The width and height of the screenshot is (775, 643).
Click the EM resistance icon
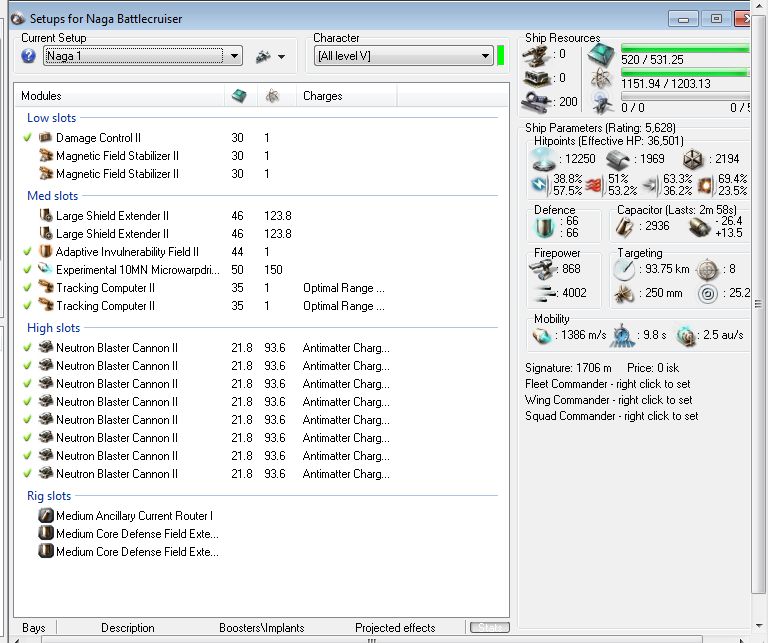pyautogui.click(x=540, y=185)
